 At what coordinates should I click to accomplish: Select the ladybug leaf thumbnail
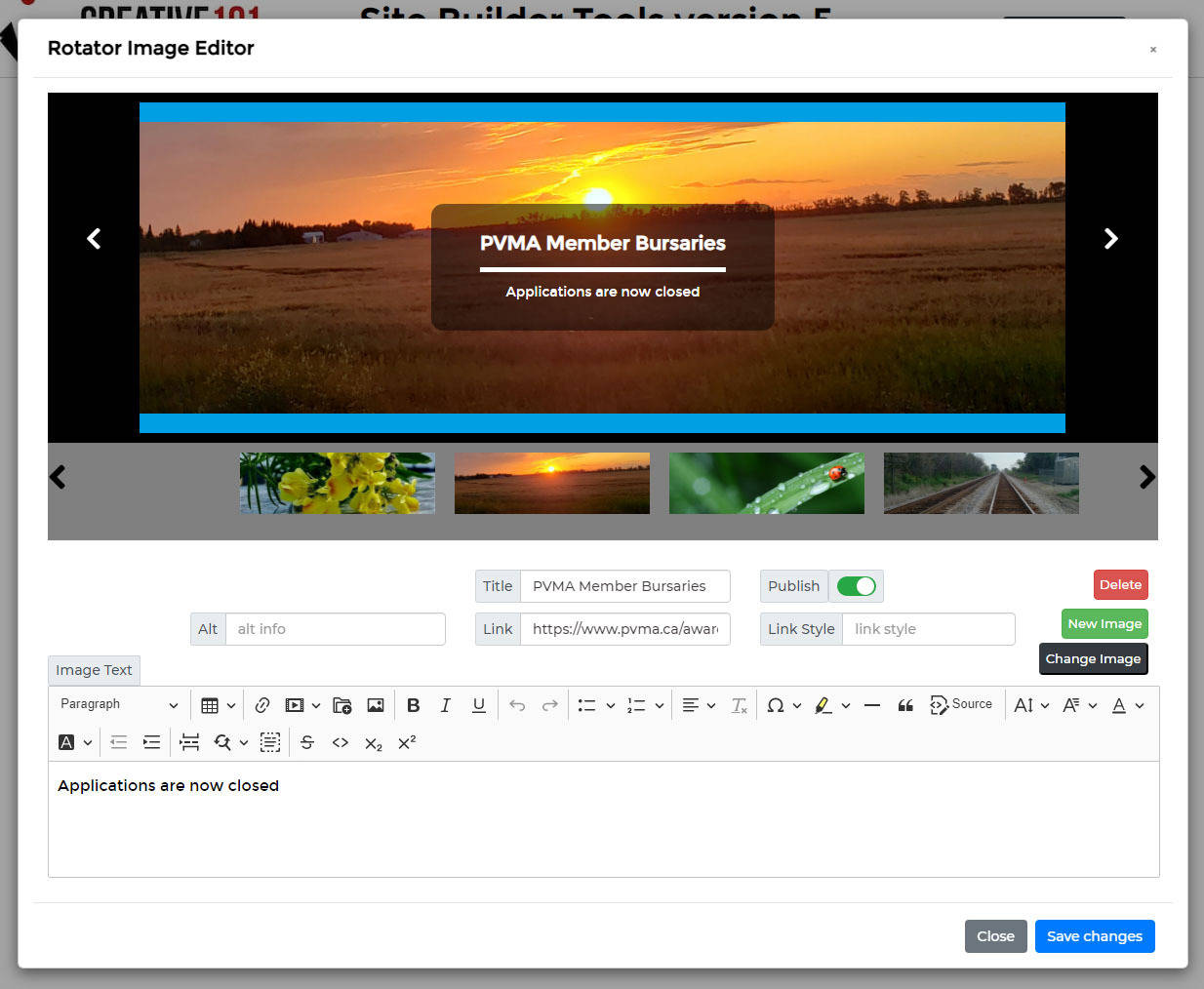[767, 483]
